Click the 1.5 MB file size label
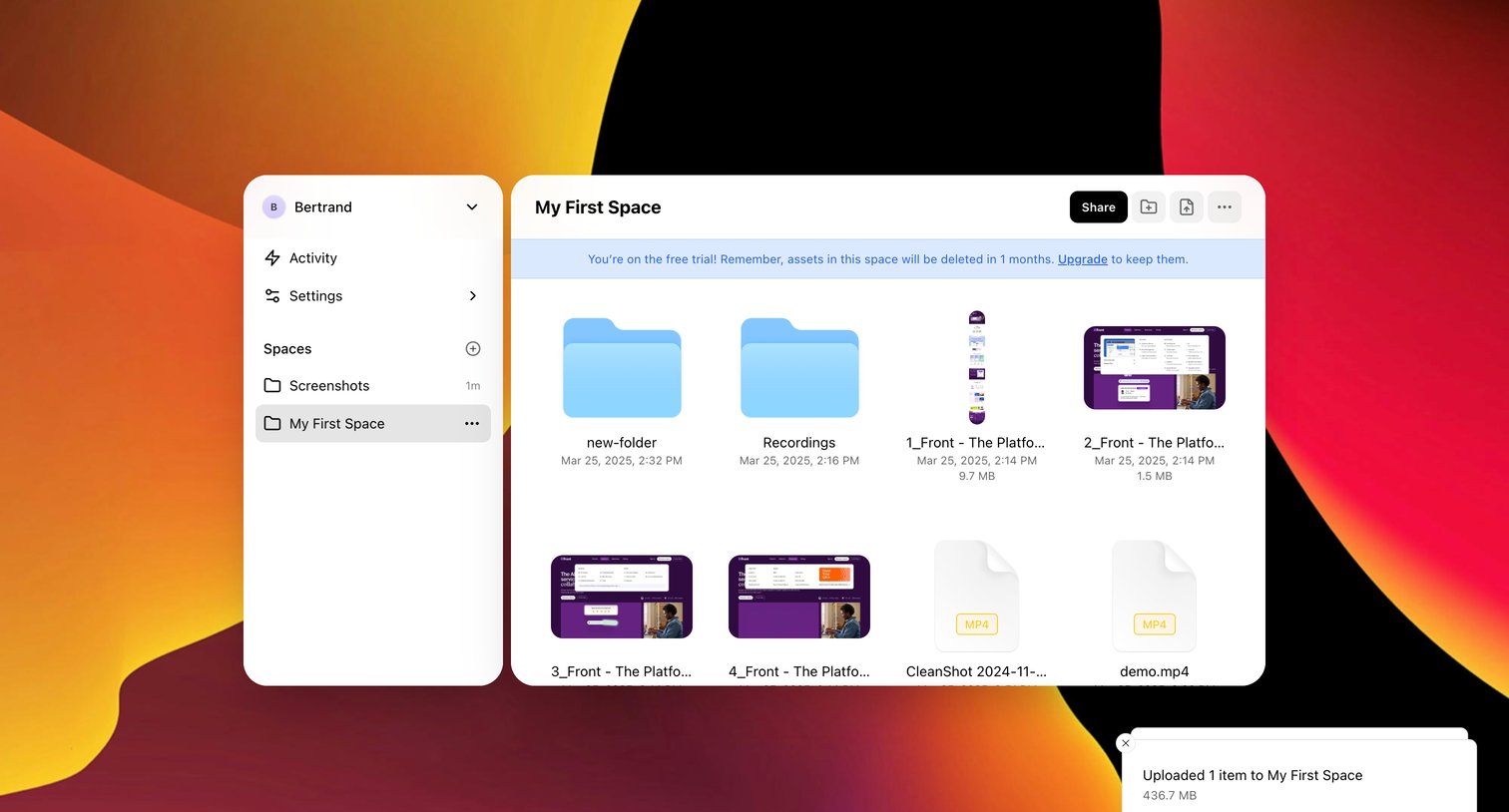This screenshot has height=812, width=1509. pyautogui.click(x=1155, y=477)
